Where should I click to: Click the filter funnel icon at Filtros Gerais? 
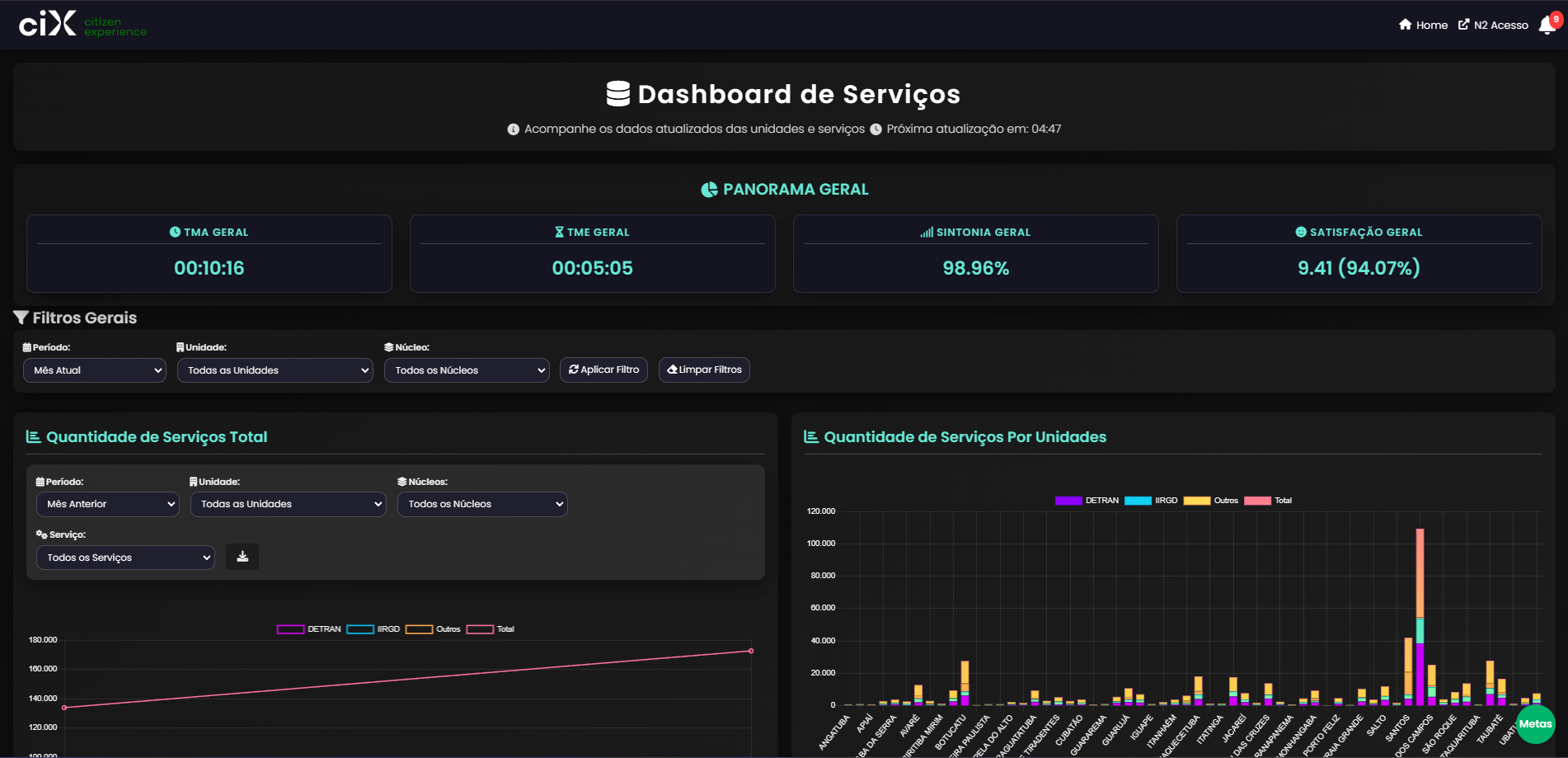point(21,318)
